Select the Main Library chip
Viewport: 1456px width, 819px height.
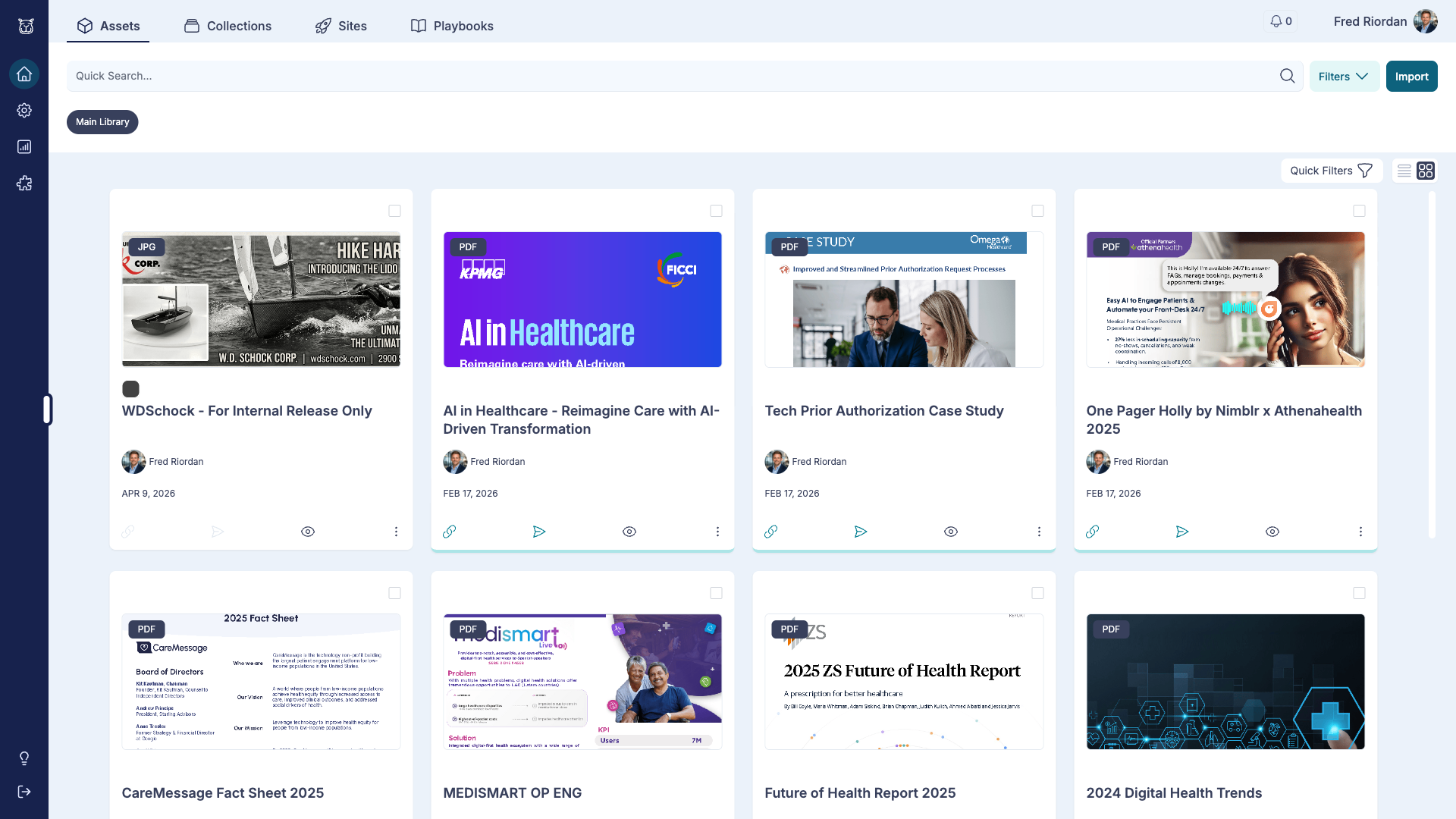tap(102, 121)
